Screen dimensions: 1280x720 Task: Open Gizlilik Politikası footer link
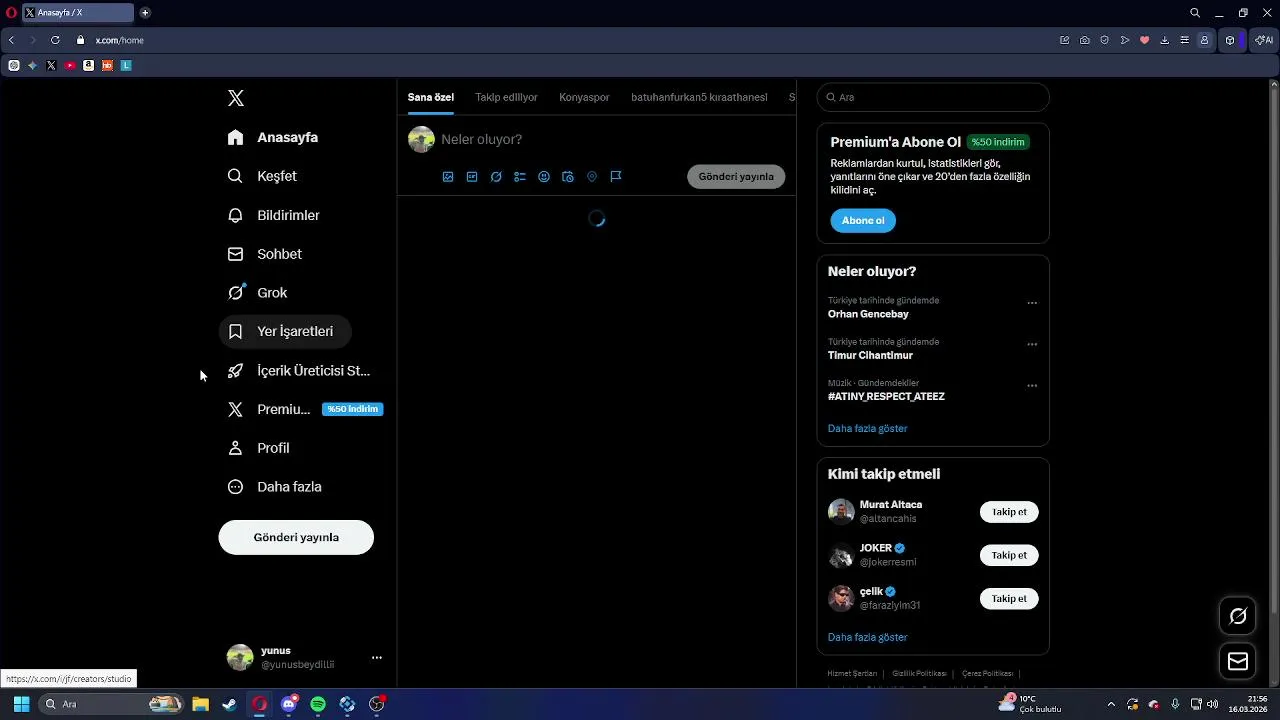point(919,674)
